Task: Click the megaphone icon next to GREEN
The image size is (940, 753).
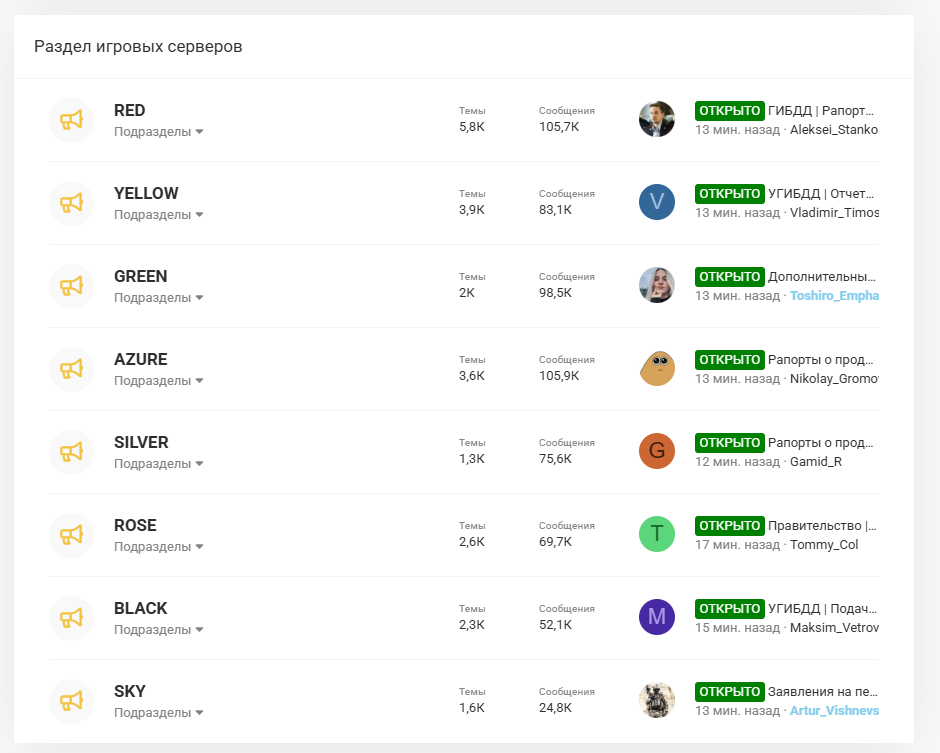Action: pos(71,286)
